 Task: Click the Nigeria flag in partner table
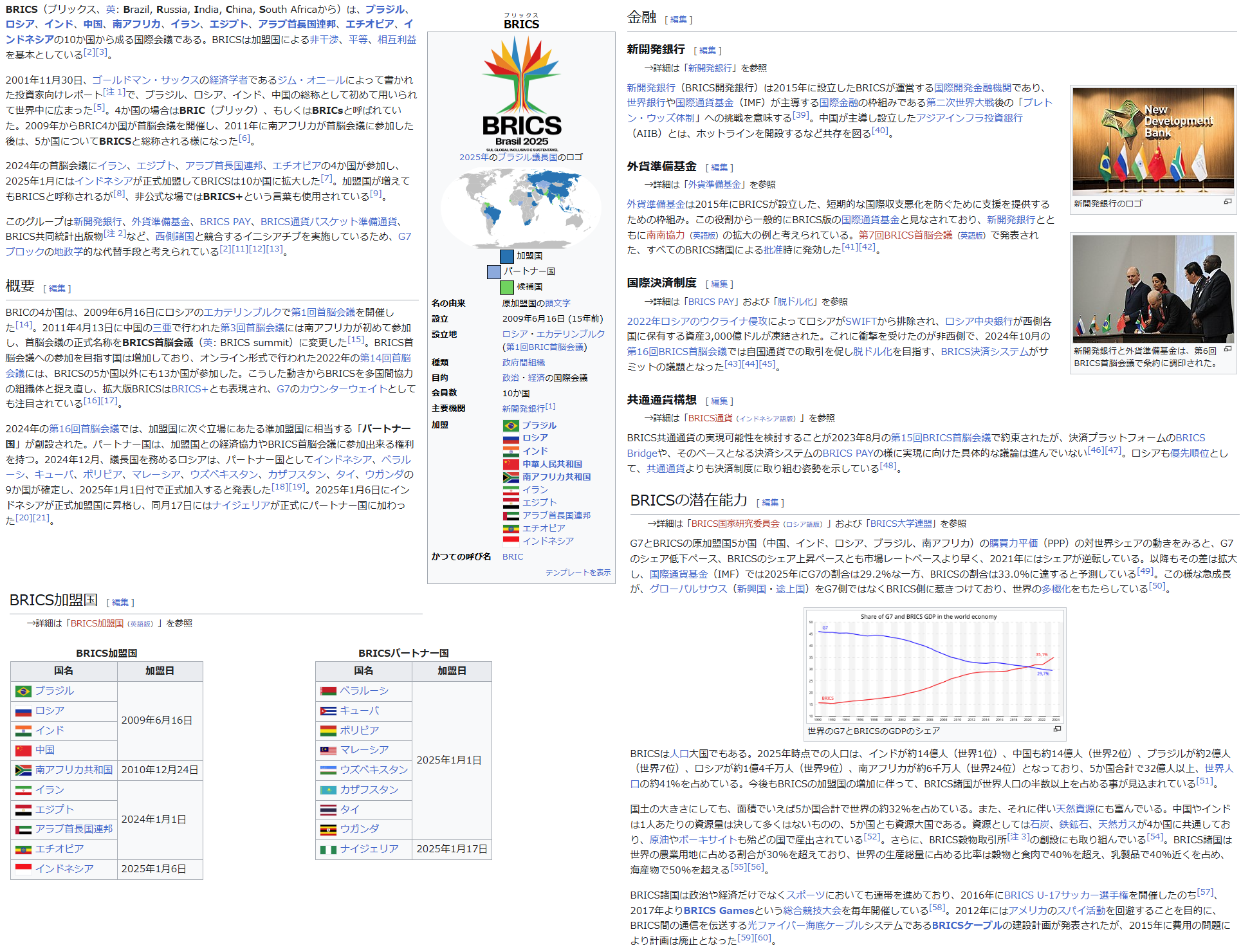329,850
